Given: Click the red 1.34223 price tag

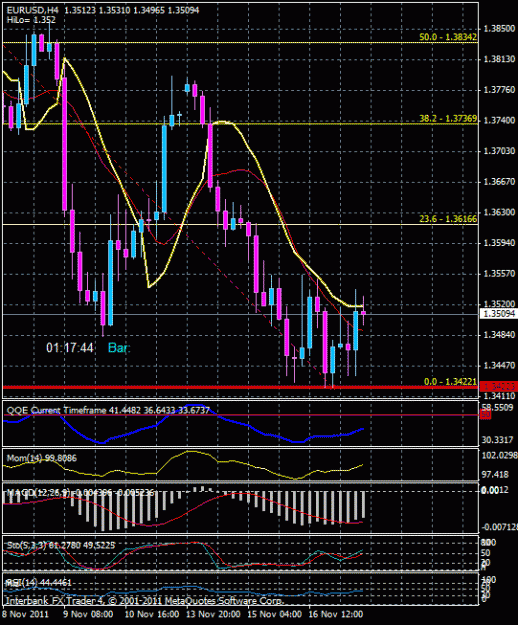Looking at the screenshot, I should coord(499,386).
